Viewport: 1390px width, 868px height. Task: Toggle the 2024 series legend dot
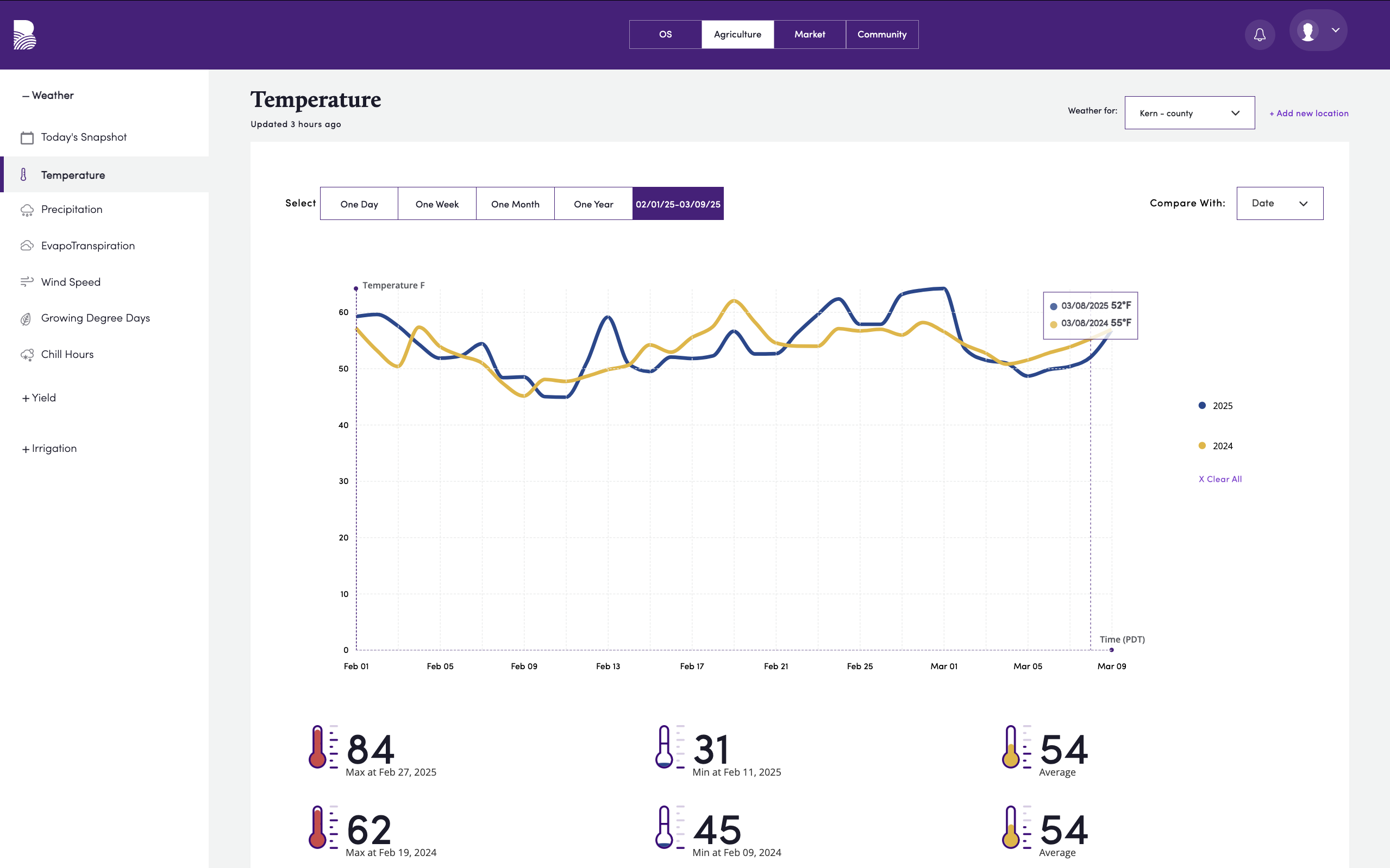coord(1201,445)
